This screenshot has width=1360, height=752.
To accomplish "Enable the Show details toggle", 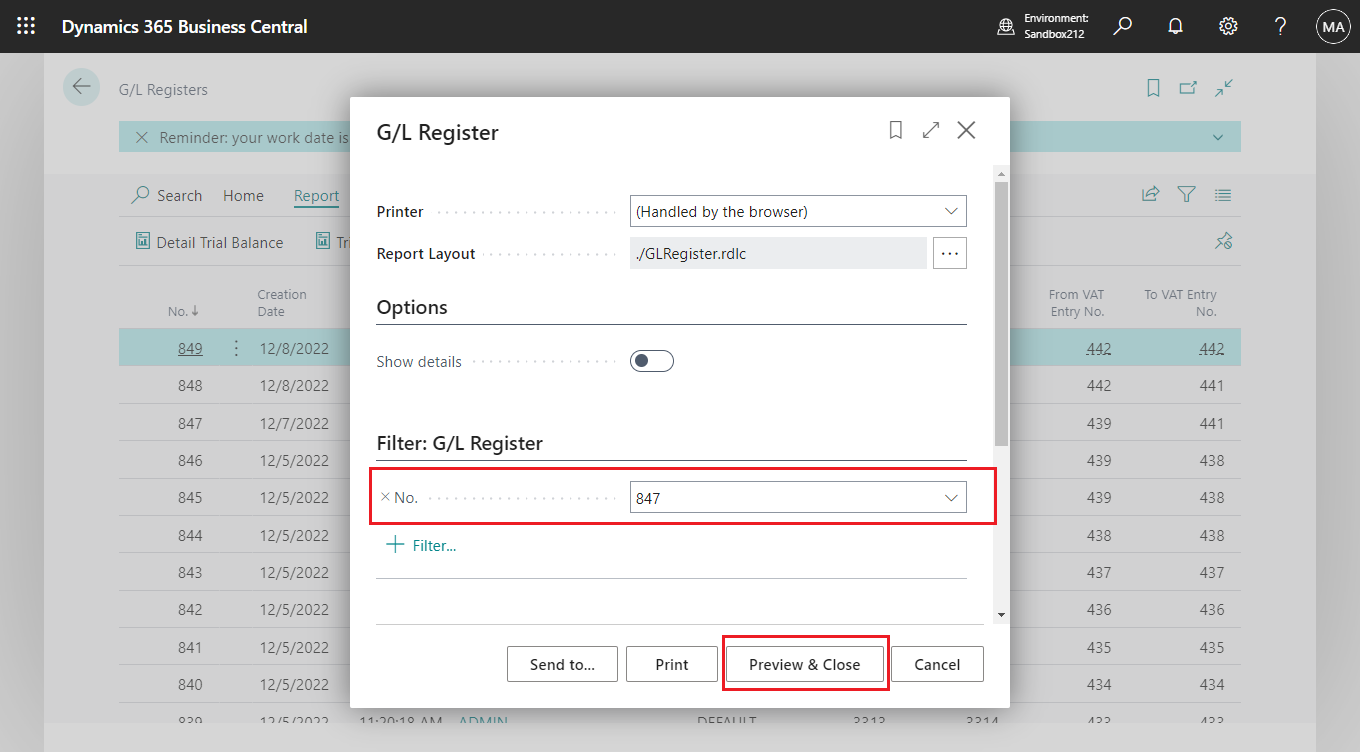I will tap(651, 361).
